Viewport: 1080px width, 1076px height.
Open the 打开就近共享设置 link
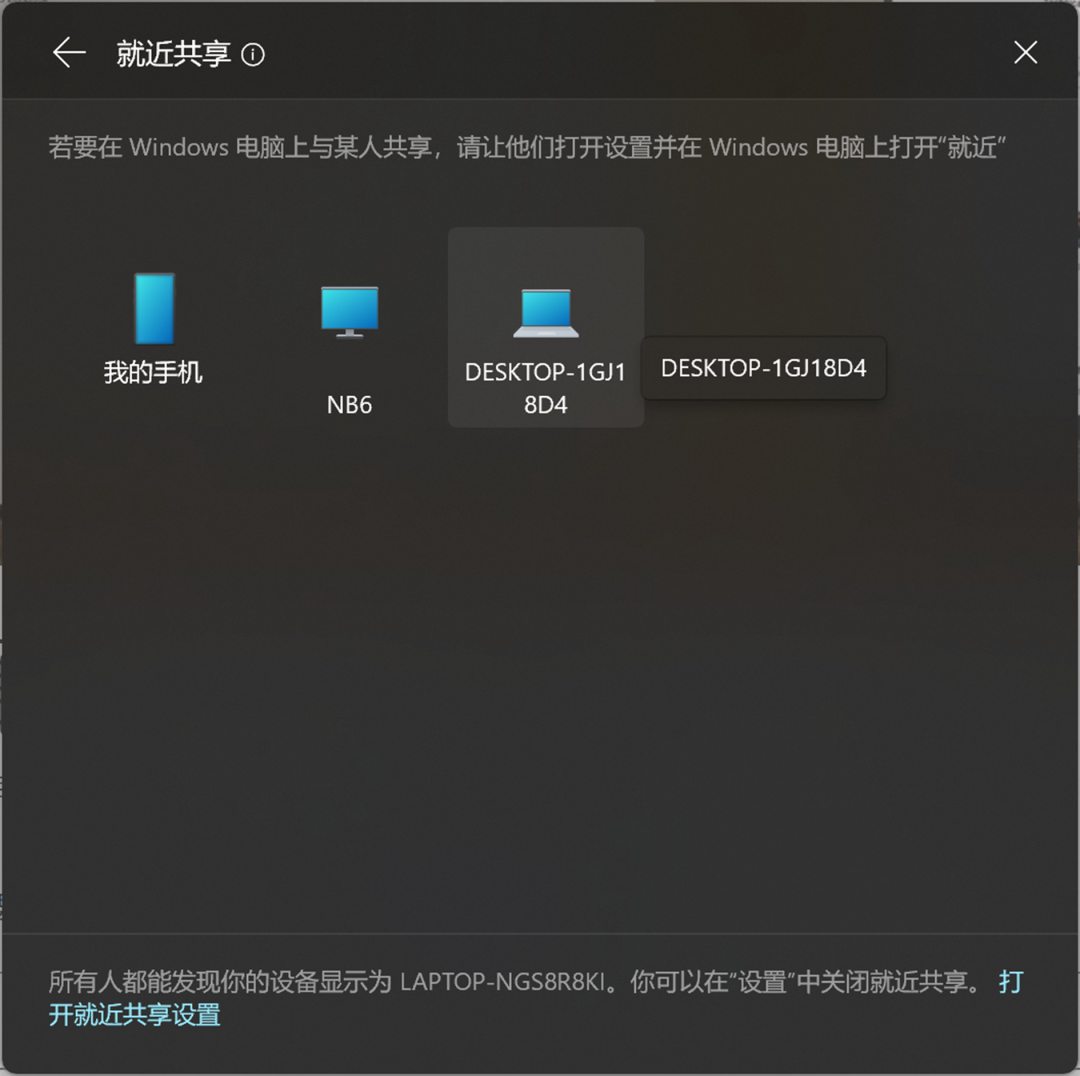pyautogui.click(x=536, y=998)
